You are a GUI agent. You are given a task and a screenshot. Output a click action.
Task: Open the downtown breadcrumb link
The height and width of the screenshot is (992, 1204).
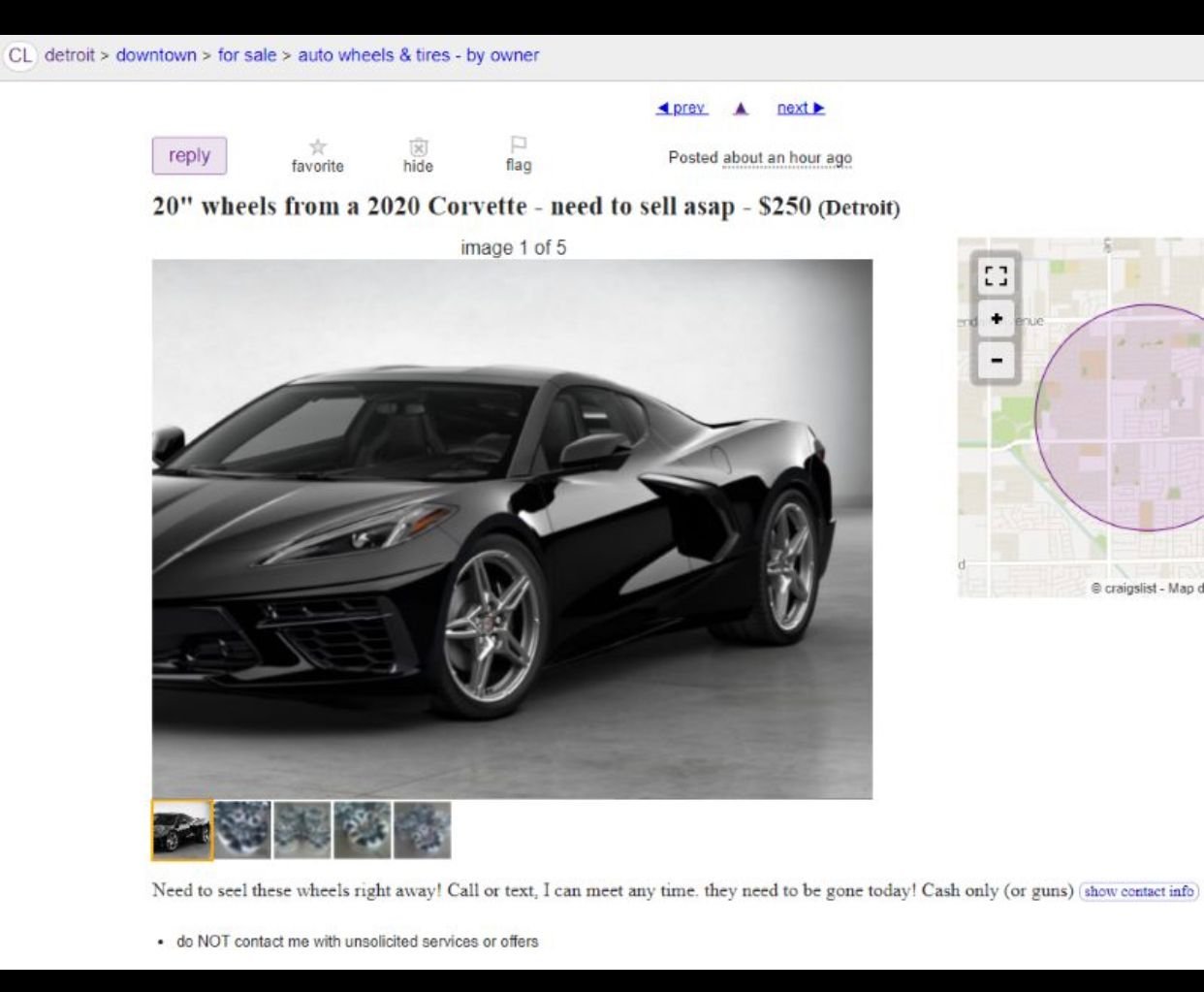[156, 55]
